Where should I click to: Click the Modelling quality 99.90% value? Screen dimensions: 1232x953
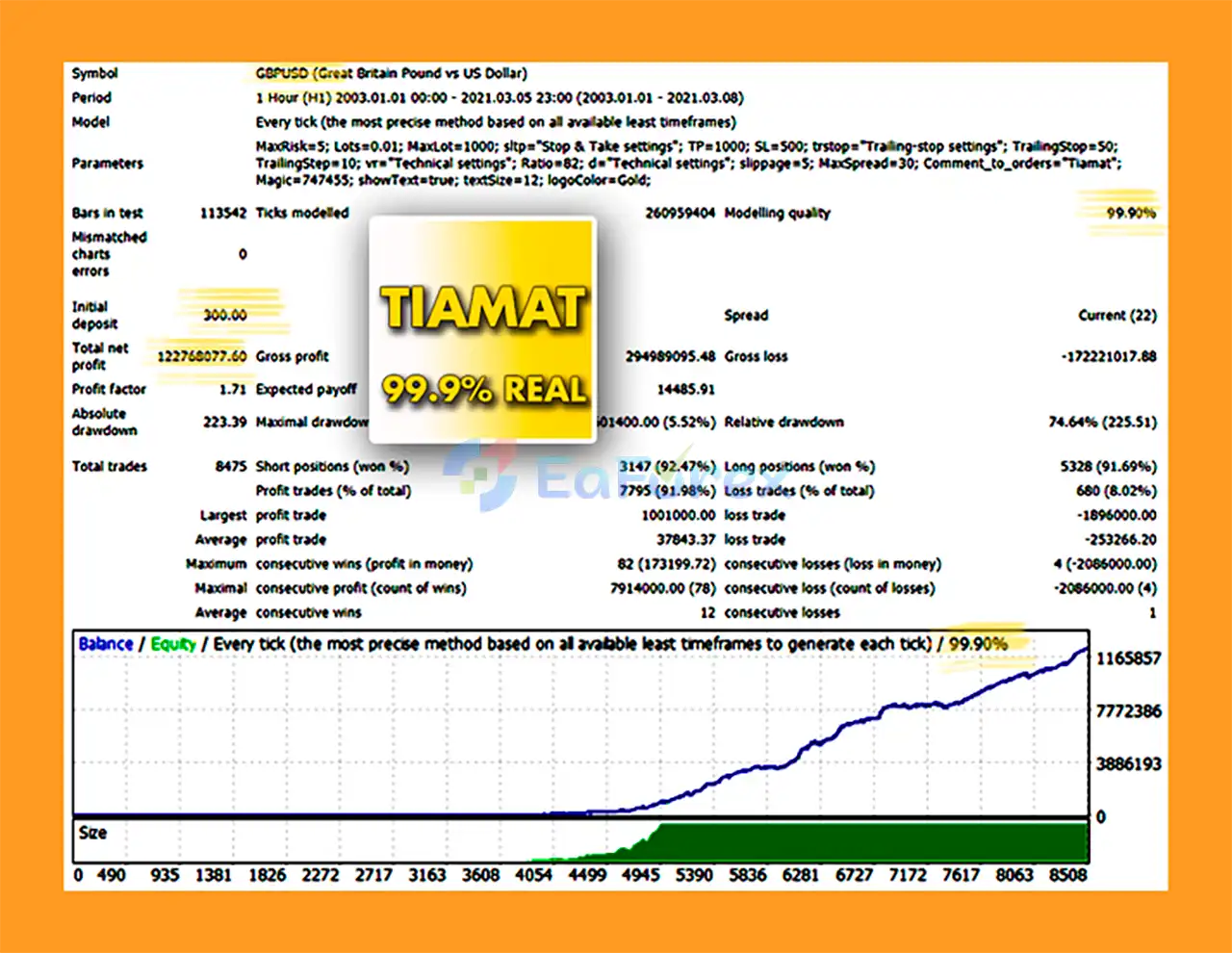[1130, 213]
